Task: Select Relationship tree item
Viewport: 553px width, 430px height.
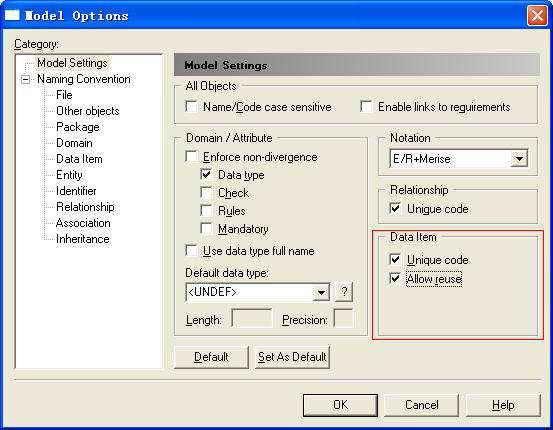Action: [x=85, y=207]
